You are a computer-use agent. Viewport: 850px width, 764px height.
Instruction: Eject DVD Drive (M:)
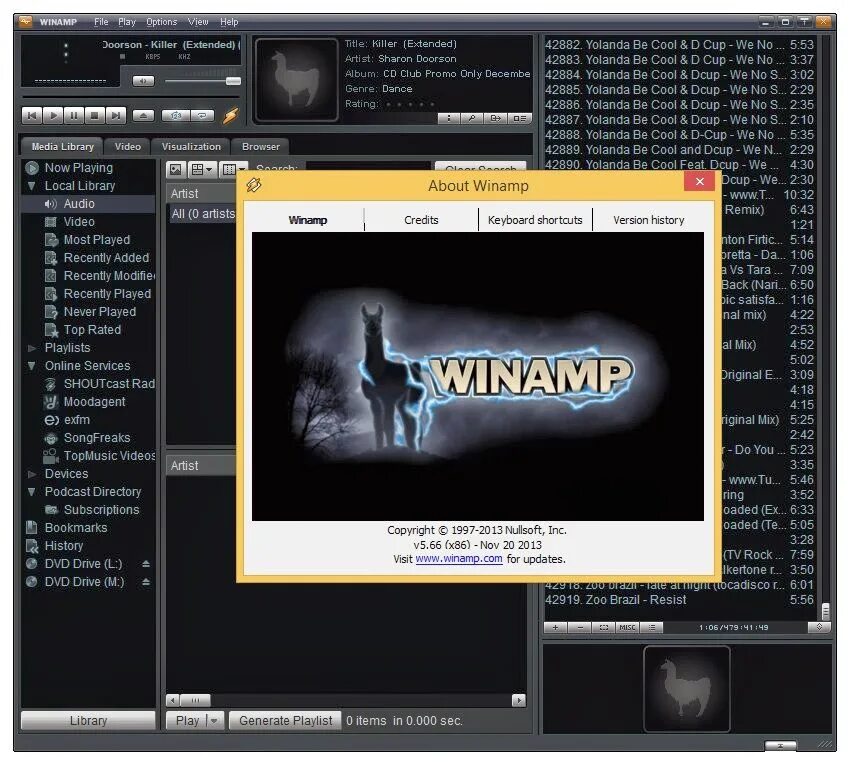146,582
